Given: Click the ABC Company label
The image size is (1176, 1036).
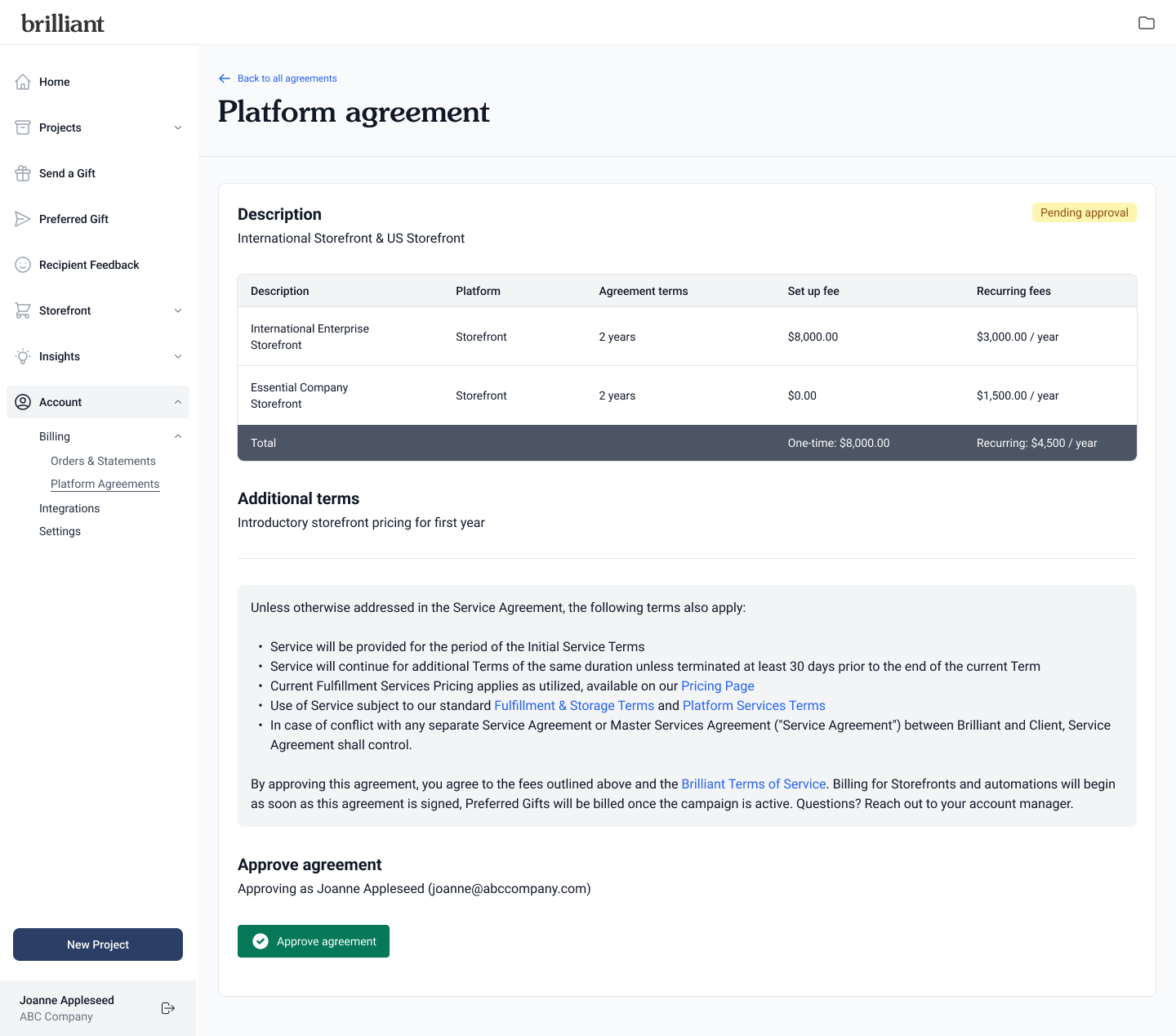Looking at the screenshot, I should pos(56,1016).
